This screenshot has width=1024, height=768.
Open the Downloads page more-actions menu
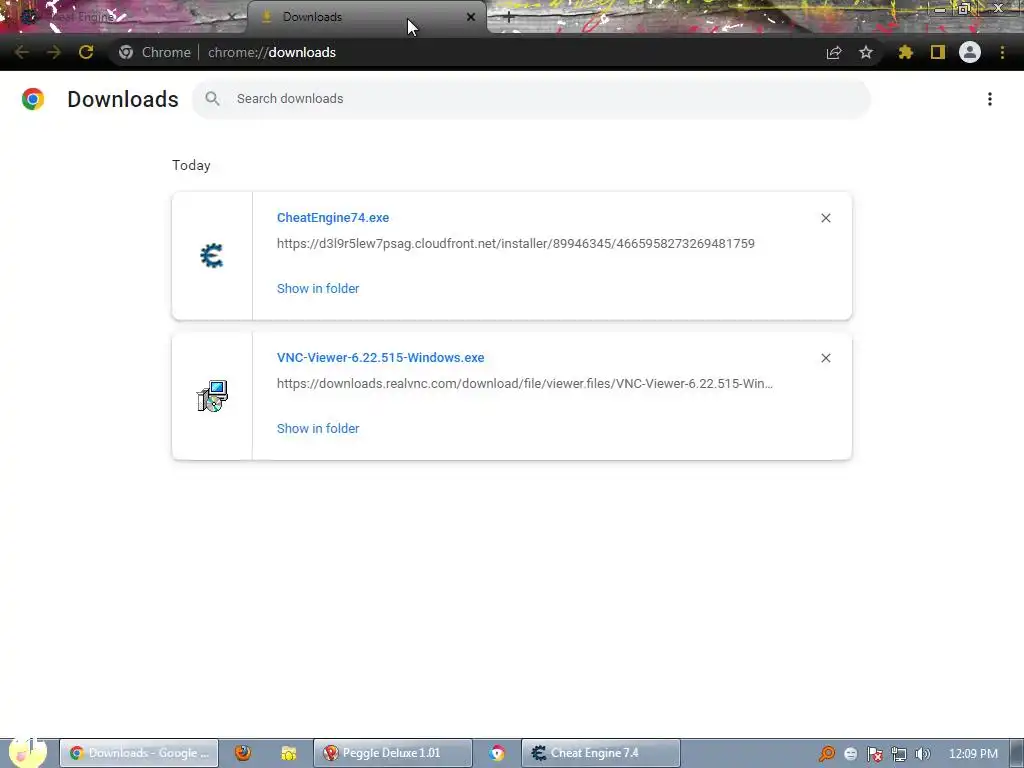tap(990, 99)
